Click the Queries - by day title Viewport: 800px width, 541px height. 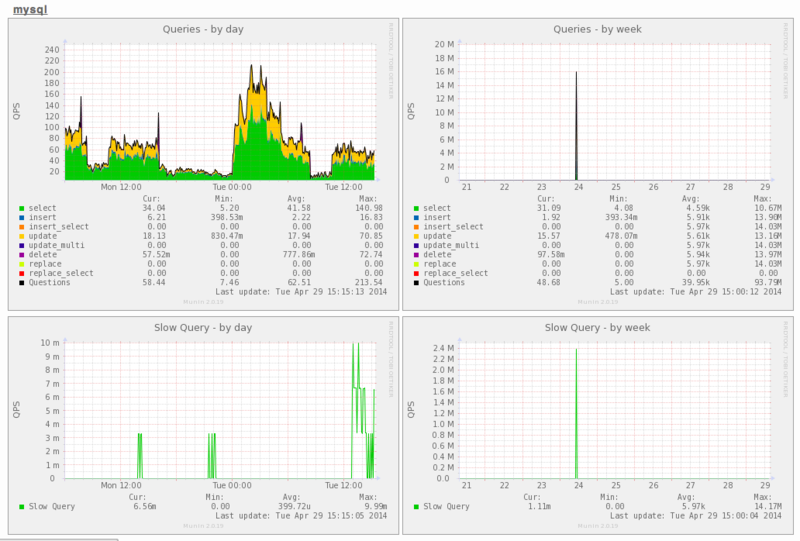pyautogui.click(x=203, y=29)
